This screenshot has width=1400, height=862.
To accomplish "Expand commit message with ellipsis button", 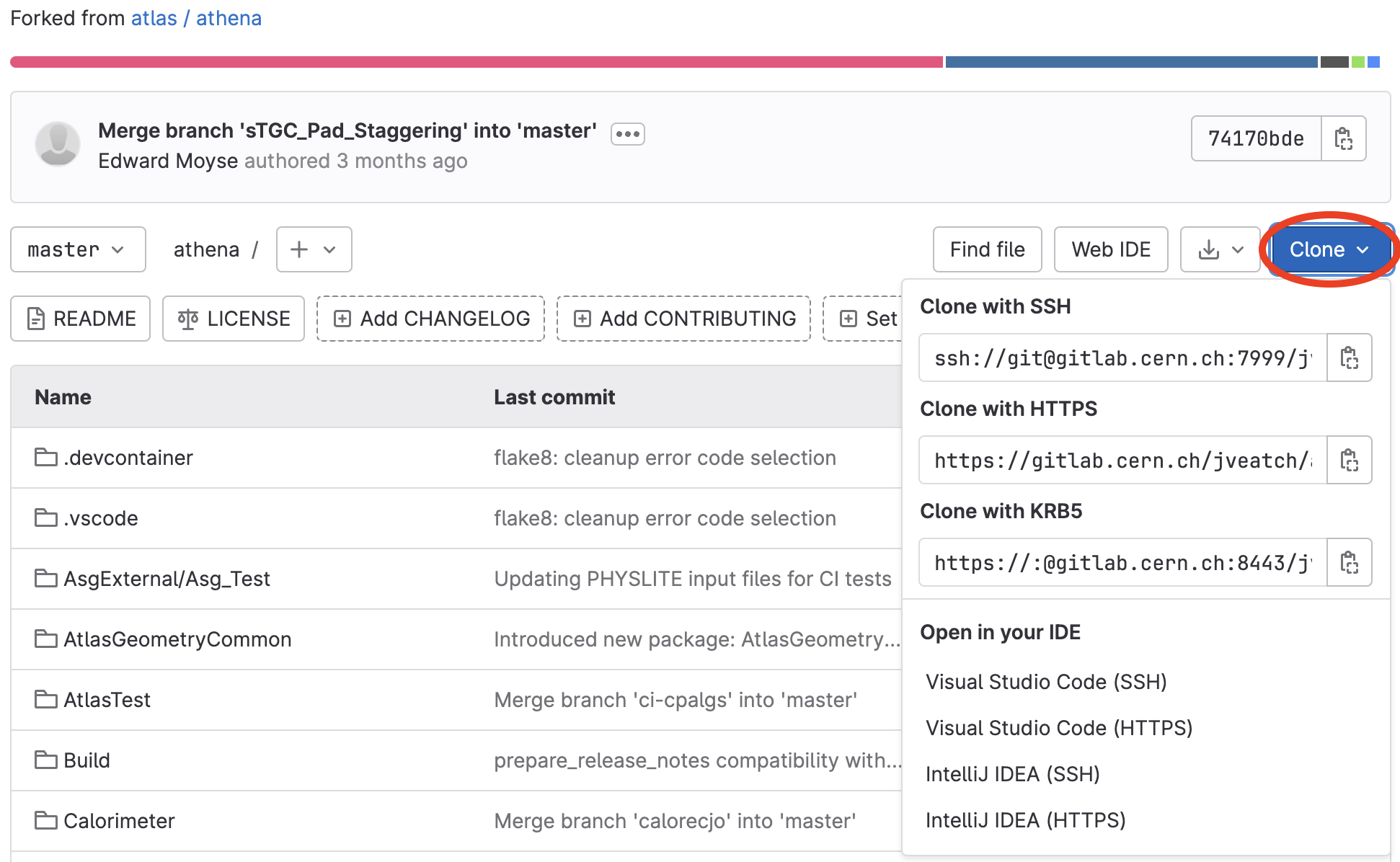I will 627,134.
